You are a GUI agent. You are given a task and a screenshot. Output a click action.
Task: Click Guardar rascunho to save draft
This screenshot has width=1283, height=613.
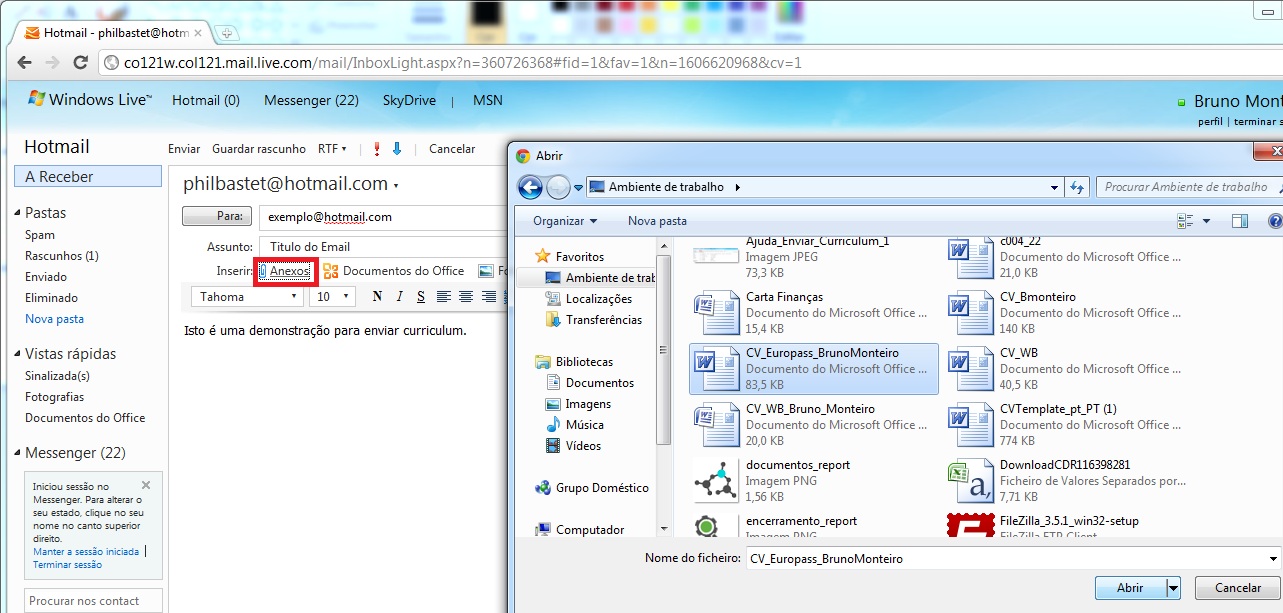pyautogui.click(x=259, y=149)
